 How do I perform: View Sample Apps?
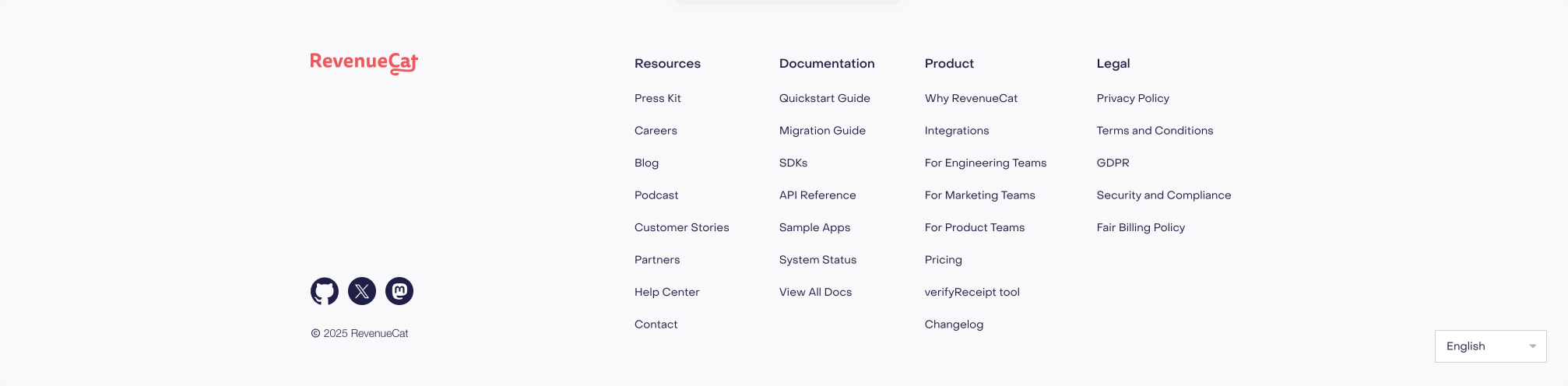(x=814, y=227)
